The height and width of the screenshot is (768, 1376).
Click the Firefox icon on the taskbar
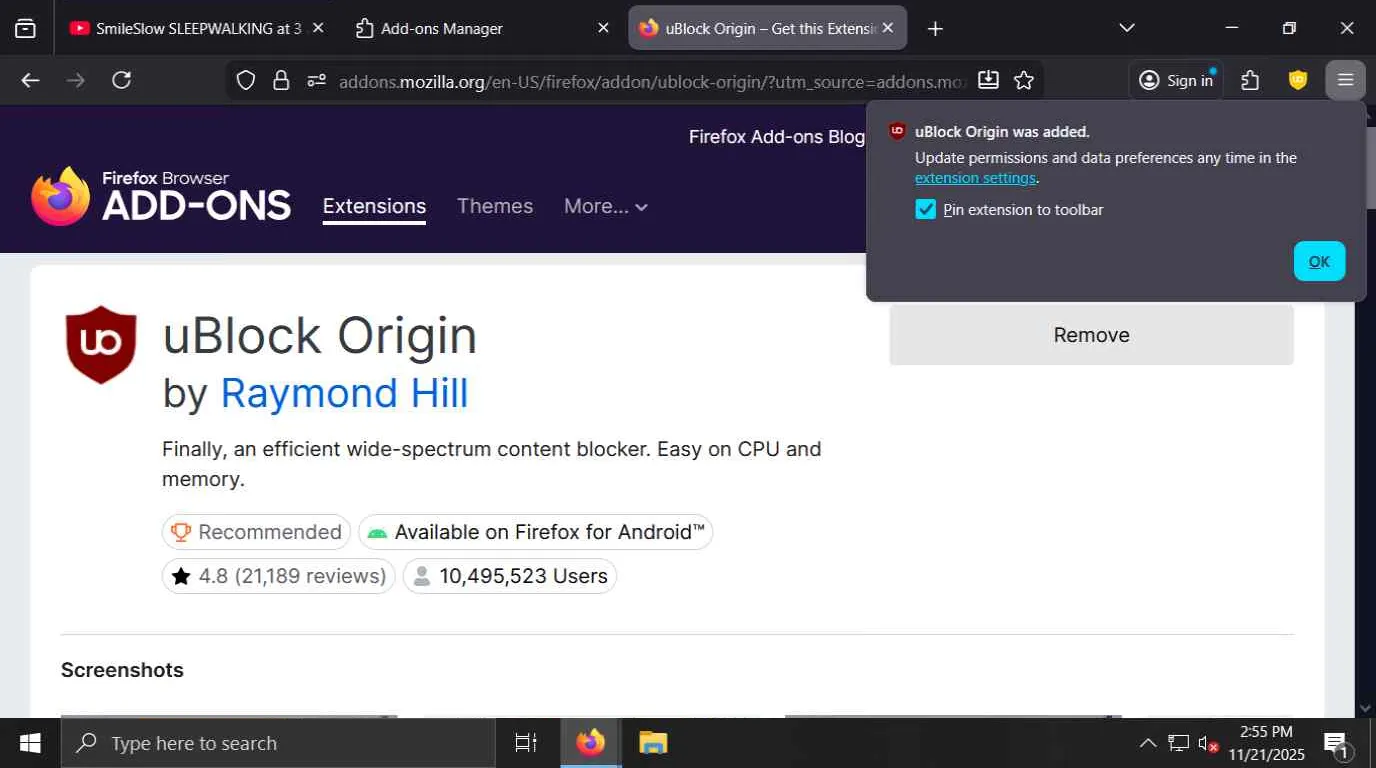590,743
